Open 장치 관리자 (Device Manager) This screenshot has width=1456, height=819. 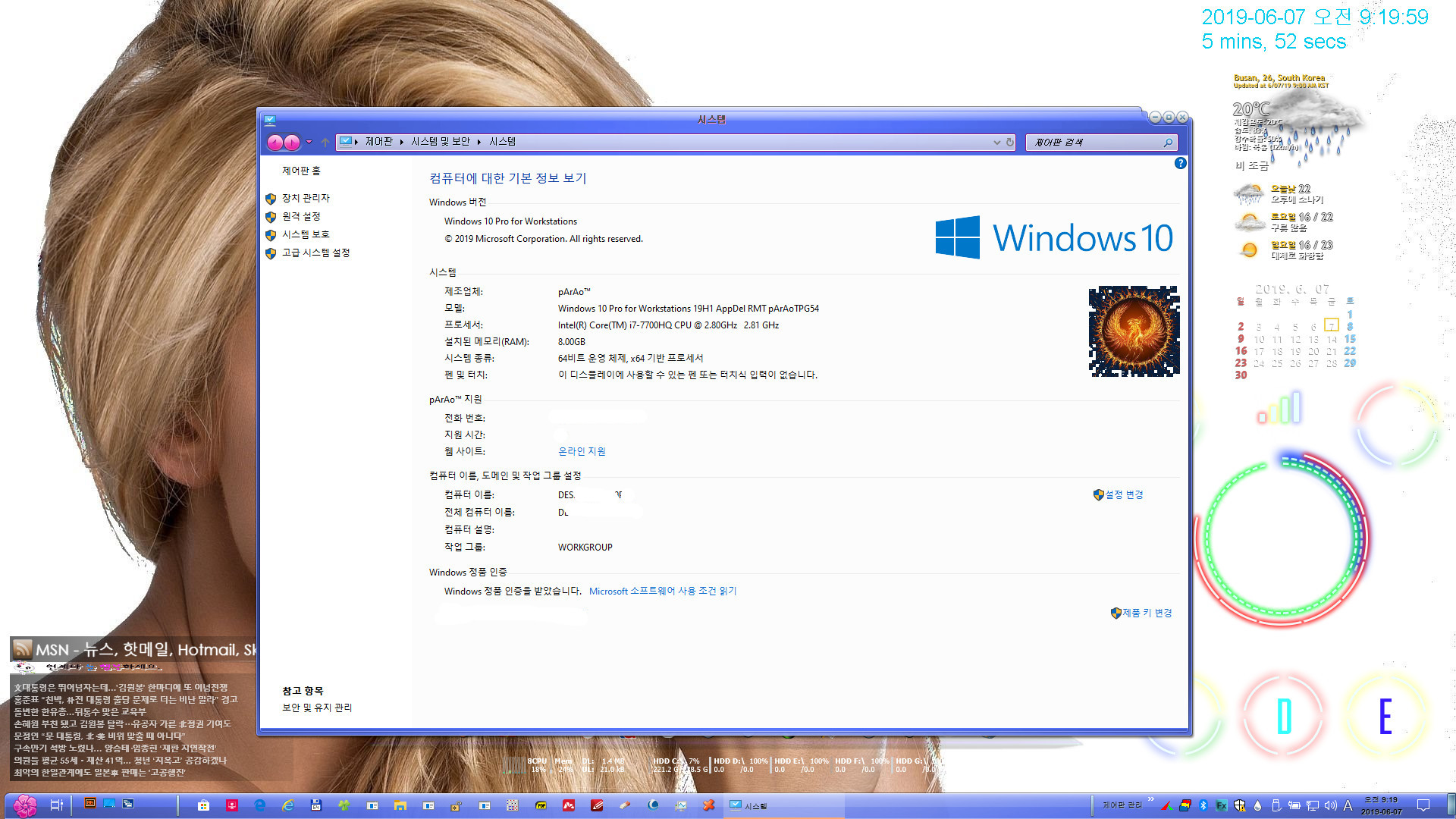click(306, 198)
